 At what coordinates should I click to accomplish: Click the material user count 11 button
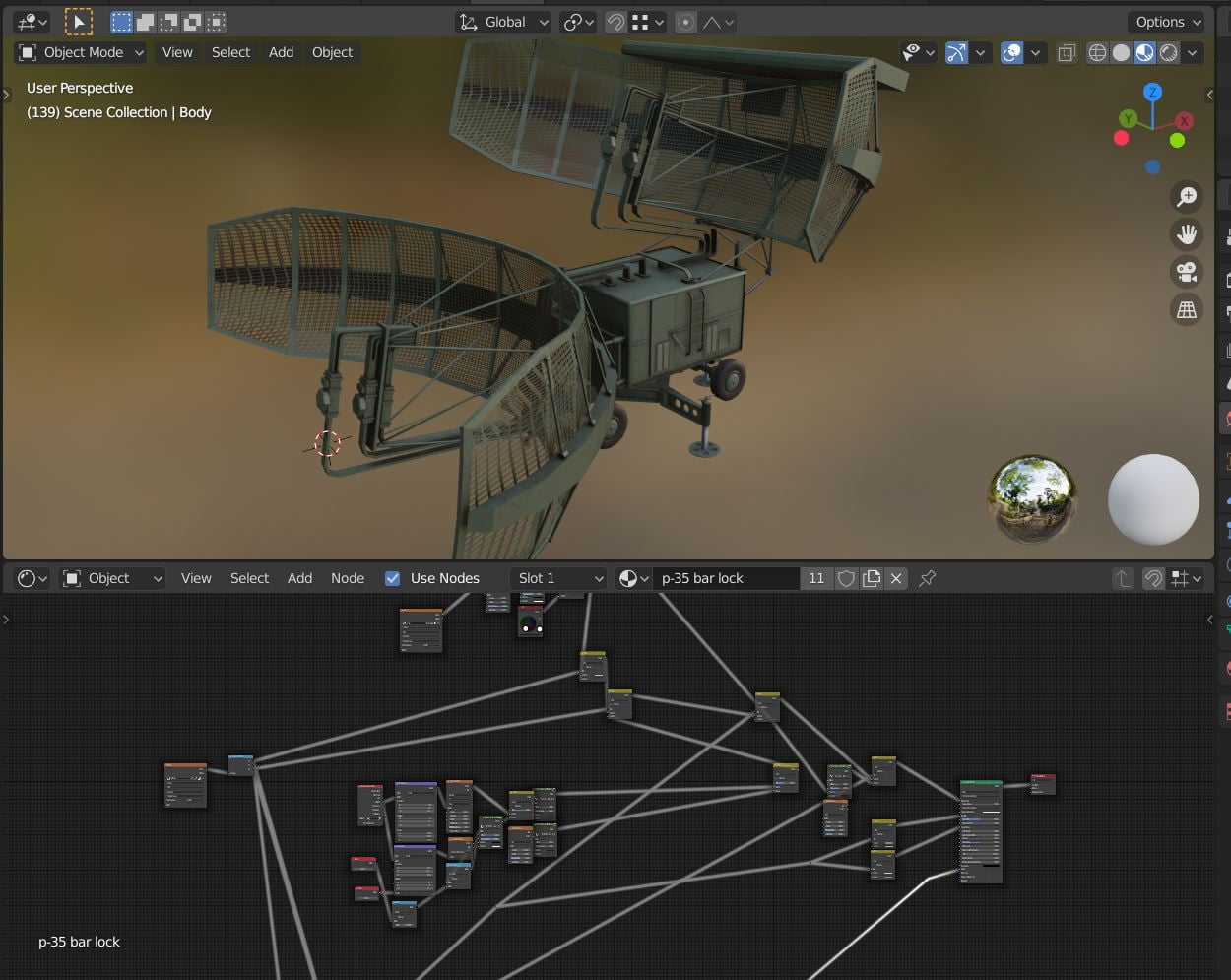point(816,579)
